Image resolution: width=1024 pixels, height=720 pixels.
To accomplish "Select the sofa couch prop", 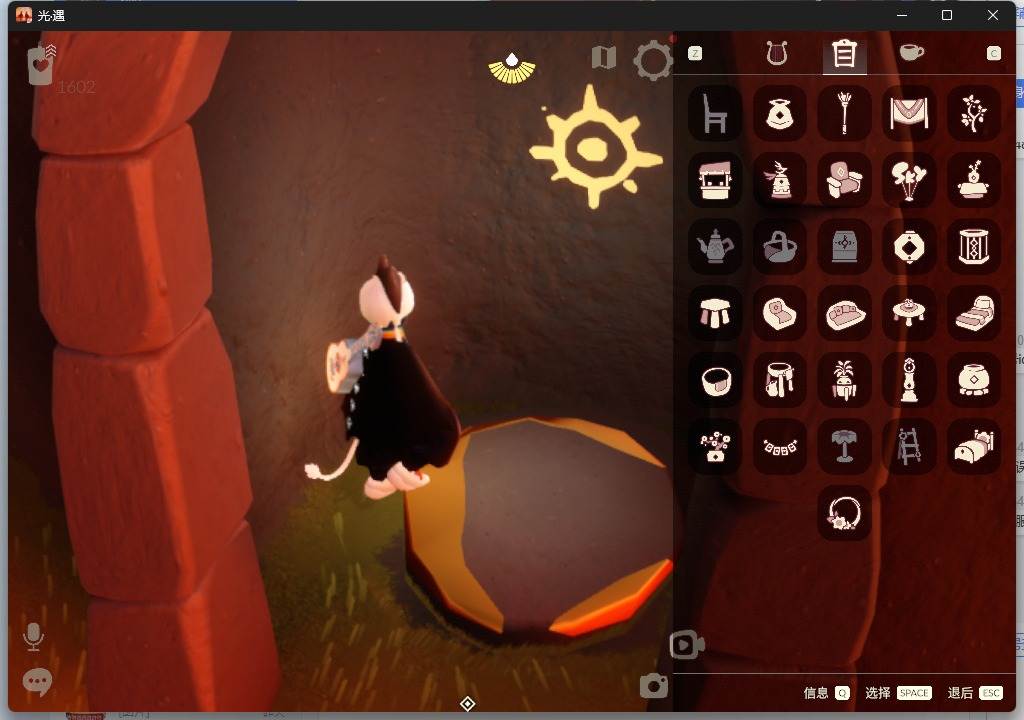I will [844, 313].
